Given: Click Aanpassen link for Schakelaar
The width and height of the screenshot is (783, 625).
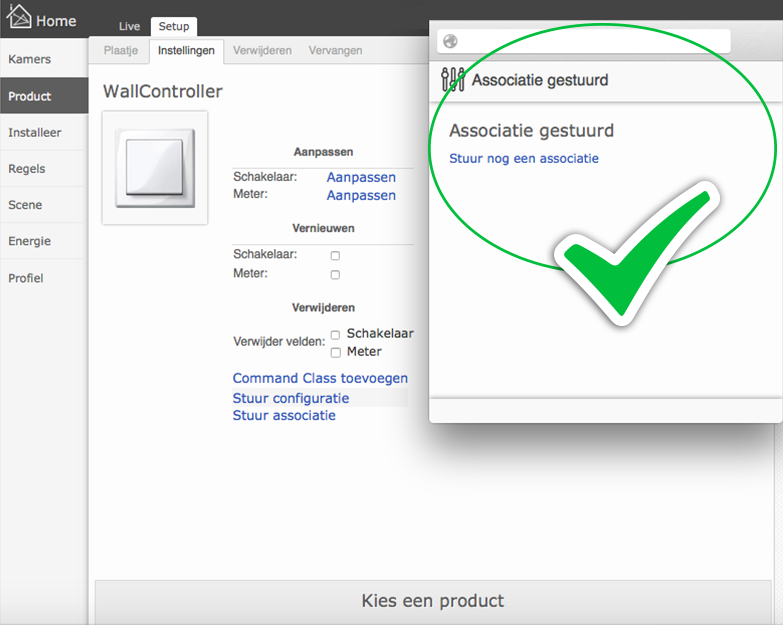Looking at the screenshot, I should point(361,177).
